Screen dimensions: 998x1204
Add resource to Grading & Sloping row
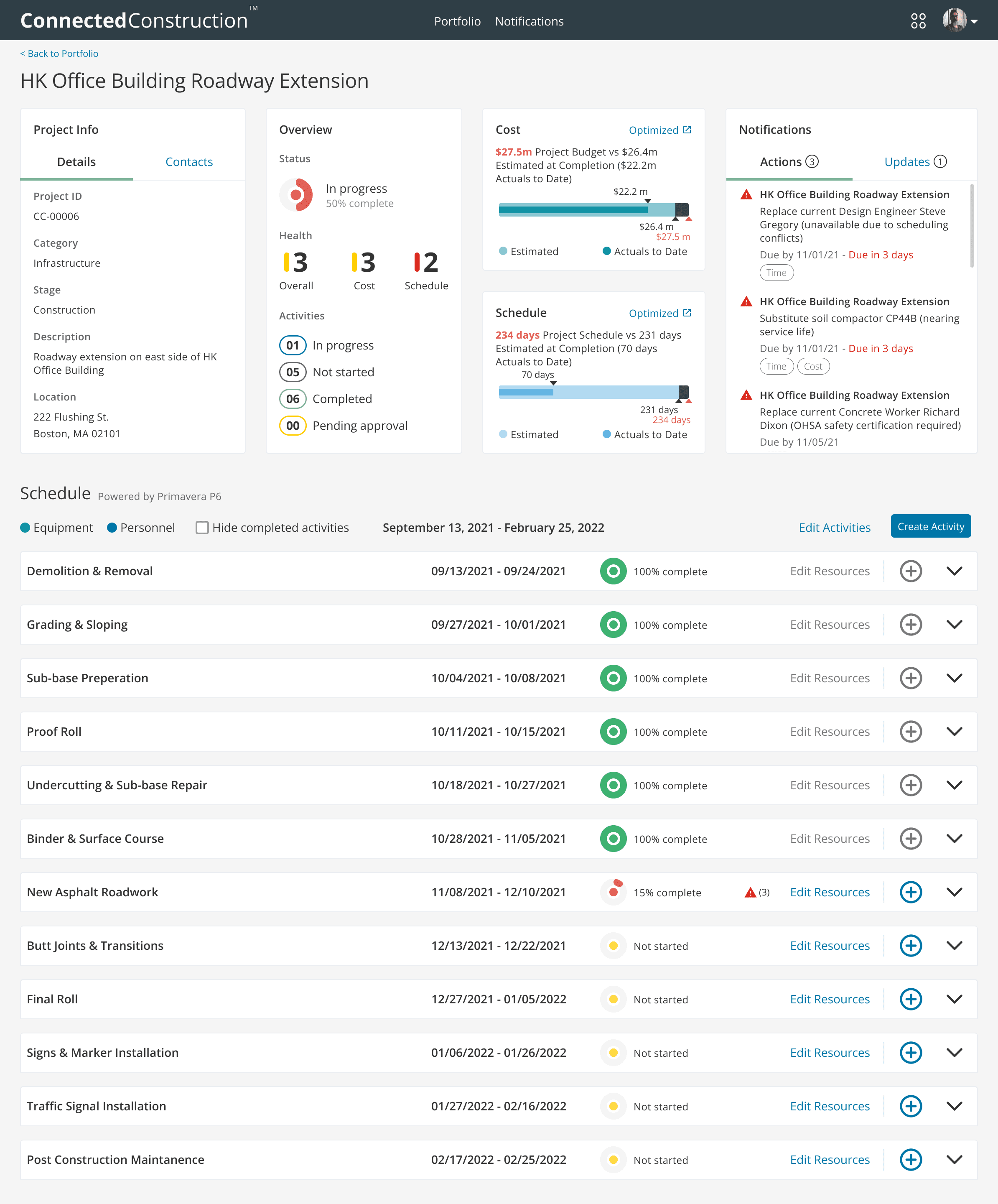pos(910,624)
